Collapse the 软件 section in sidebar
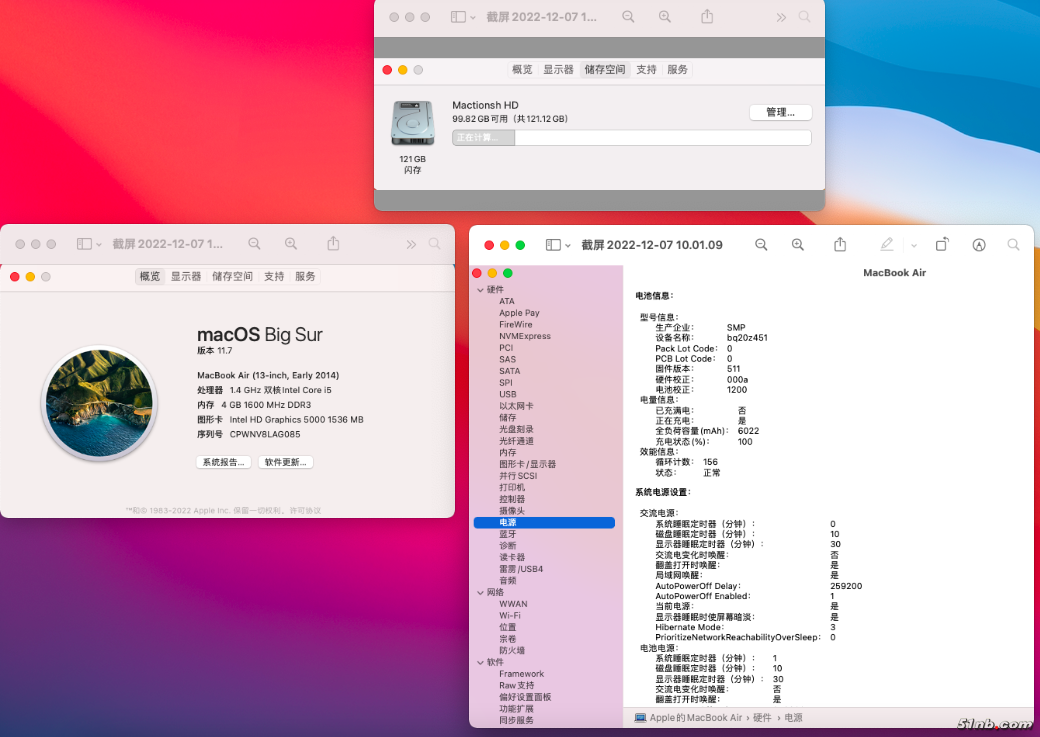Viewport: 1040px width, 737px height. tap(480, 662)
